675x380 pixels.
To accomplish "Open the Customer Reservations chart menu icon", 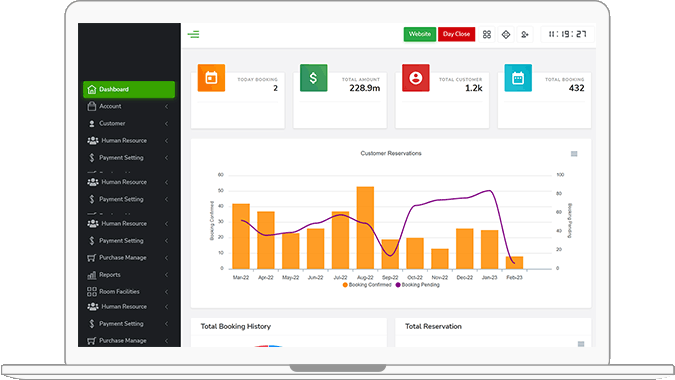I will 574,154.
